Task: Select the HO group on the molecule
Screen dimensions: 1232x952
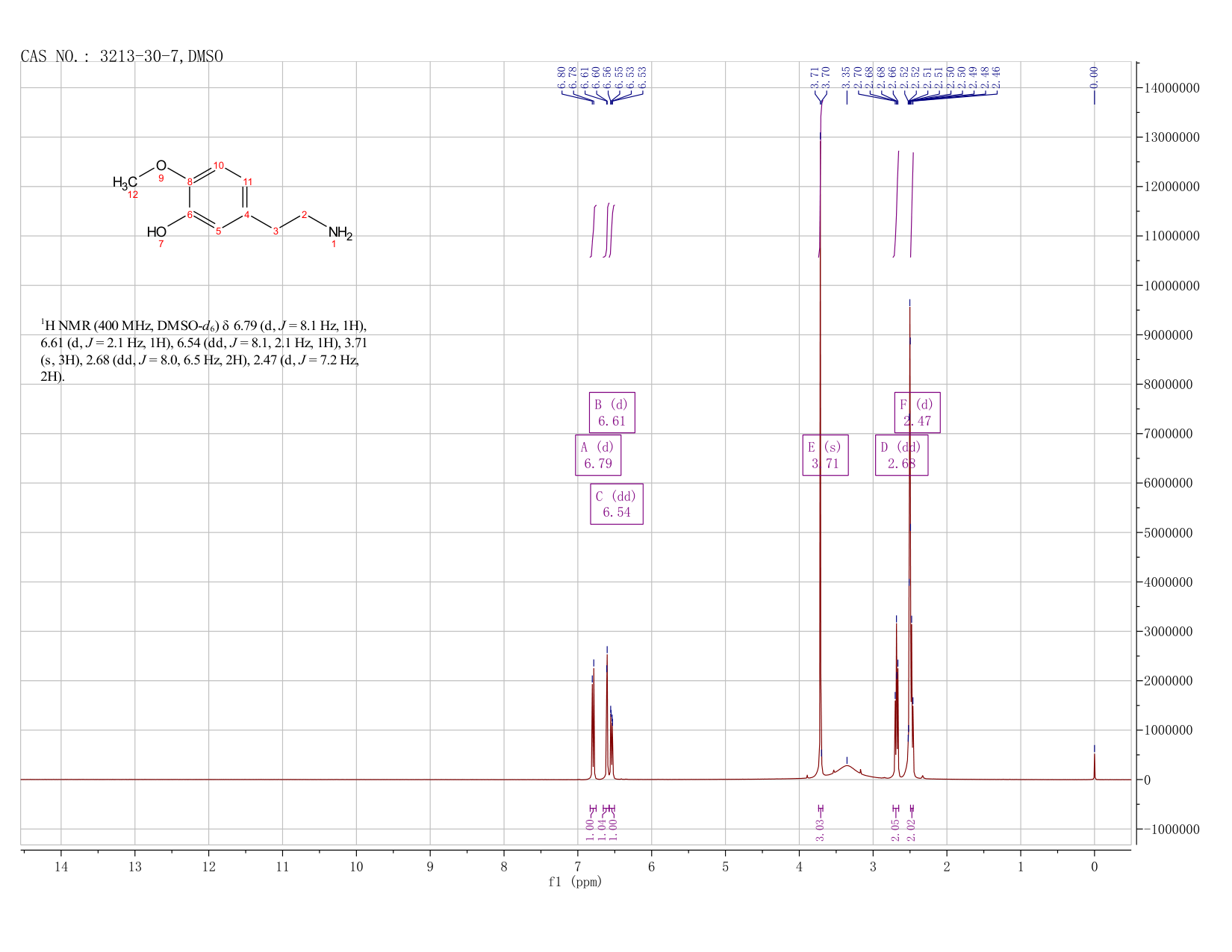Action: (x=157, y=232)
